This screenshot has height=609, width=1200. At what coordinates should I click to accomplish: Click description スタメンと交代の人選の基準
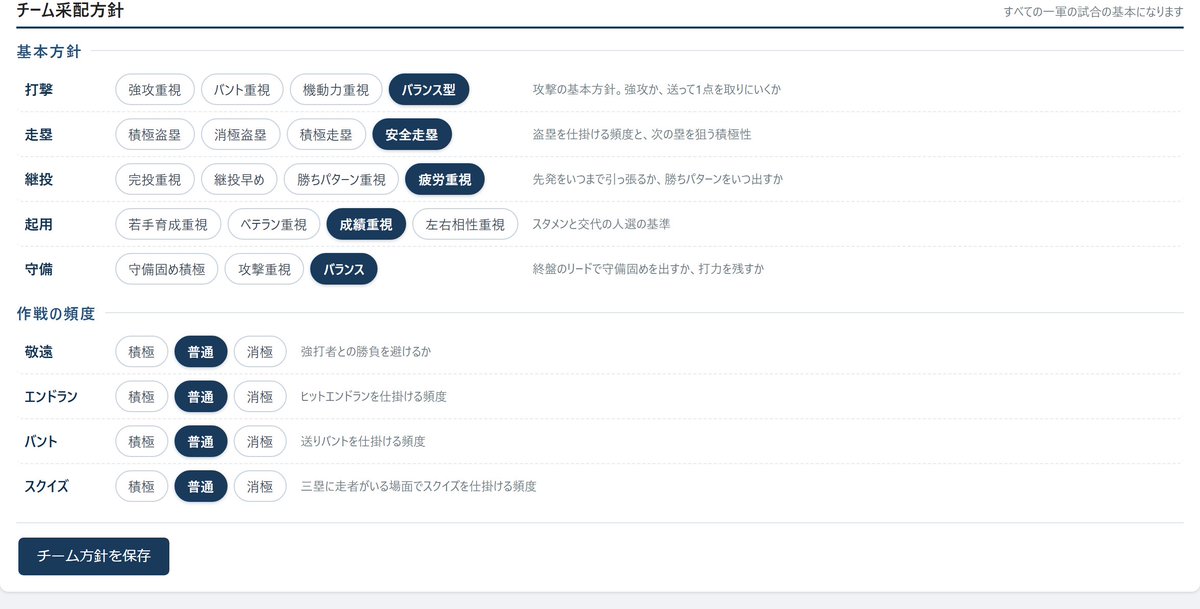[601, 224]
